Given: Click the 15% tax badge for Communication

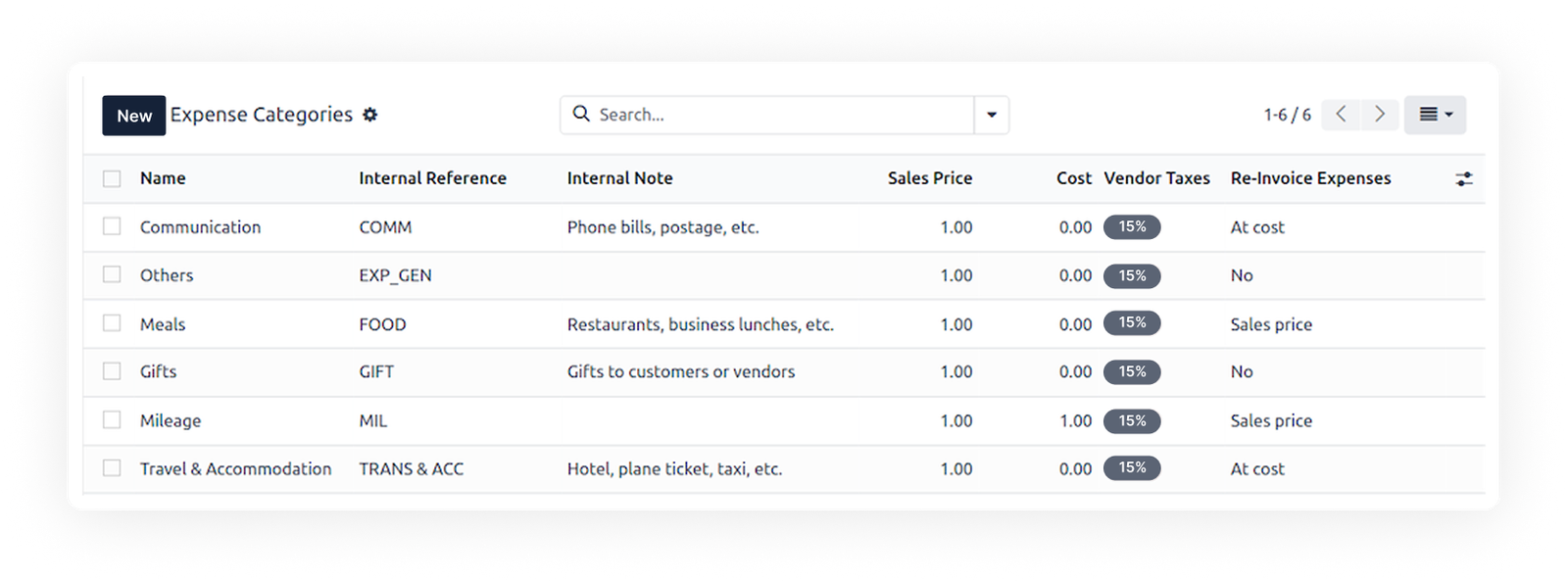Looking at the screenshot, I should click(1132, 227).
